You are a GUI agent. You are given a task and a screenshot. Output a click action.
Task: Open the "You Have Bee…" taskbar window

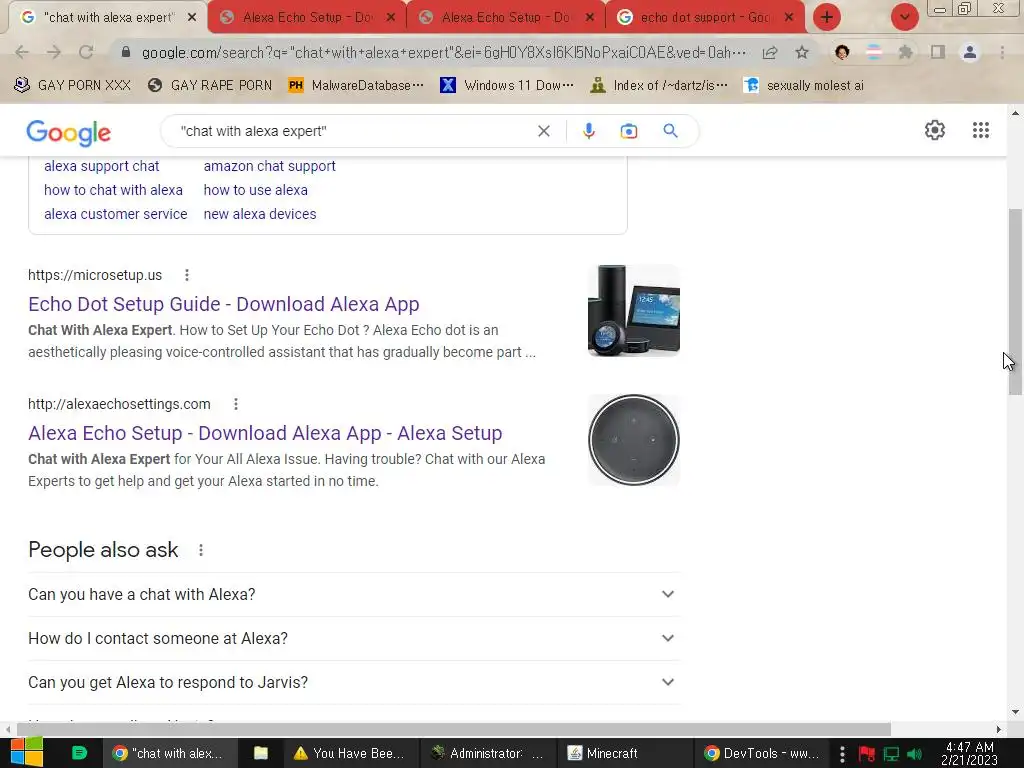click(x=350, y=753)
